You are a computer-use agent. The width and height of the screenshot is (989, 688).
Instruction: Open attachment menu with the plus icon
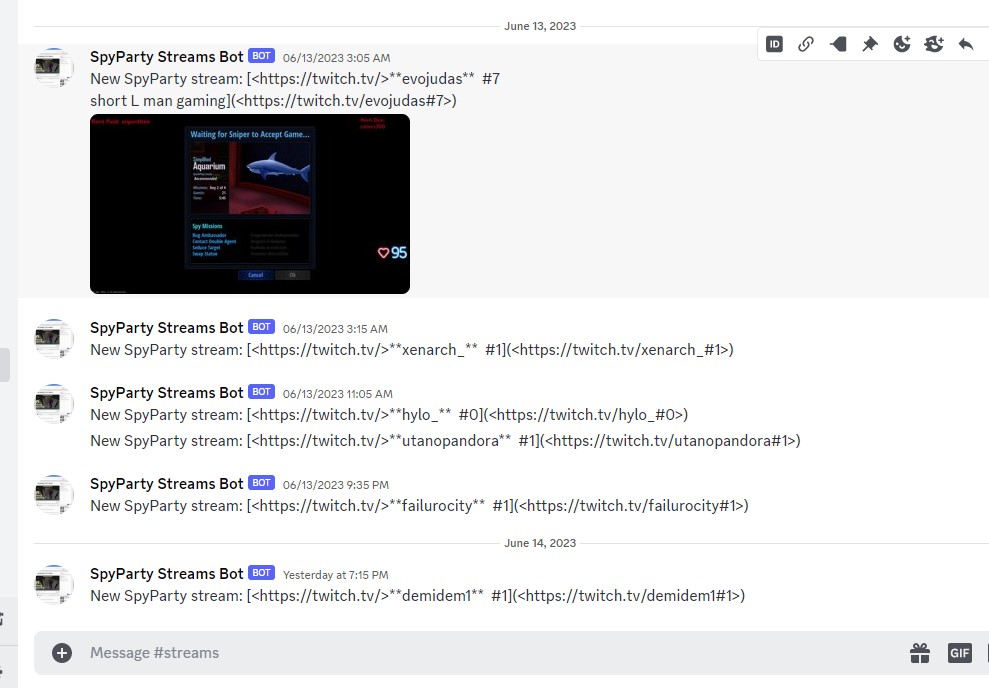(62, 653)
